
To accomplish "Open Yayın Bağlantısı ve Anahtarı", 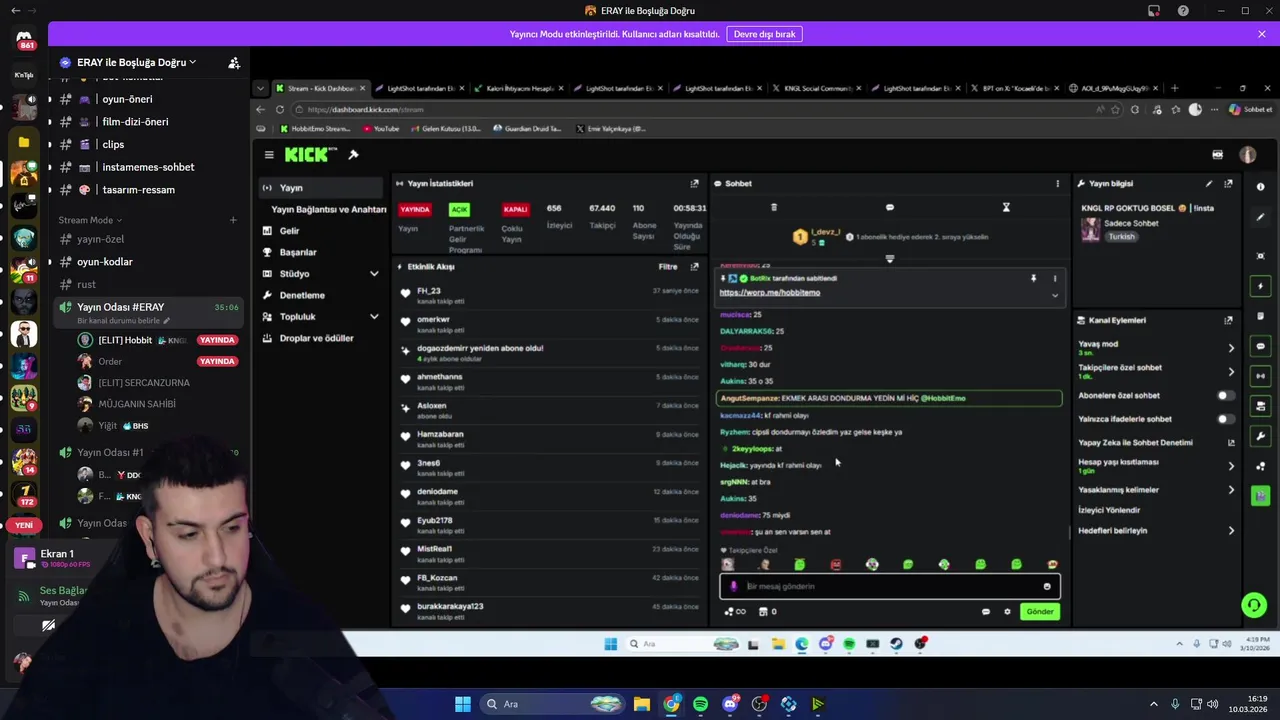I will pos(328,209).
